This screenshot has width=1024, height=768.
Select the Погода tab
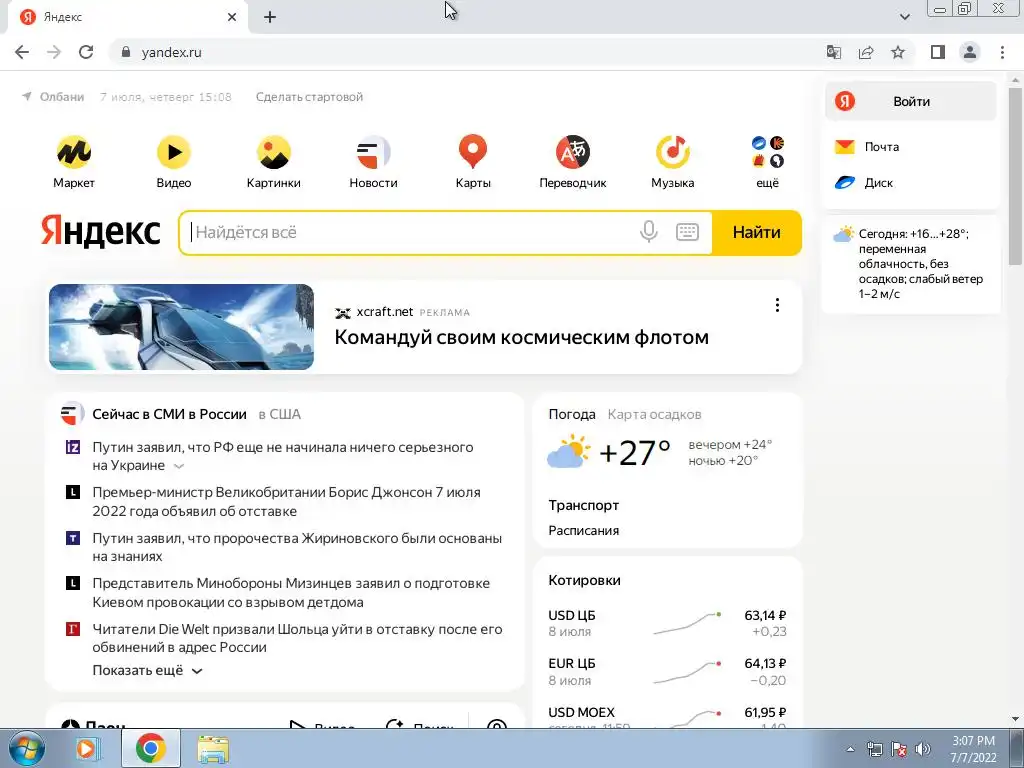[x=572, y=414]
